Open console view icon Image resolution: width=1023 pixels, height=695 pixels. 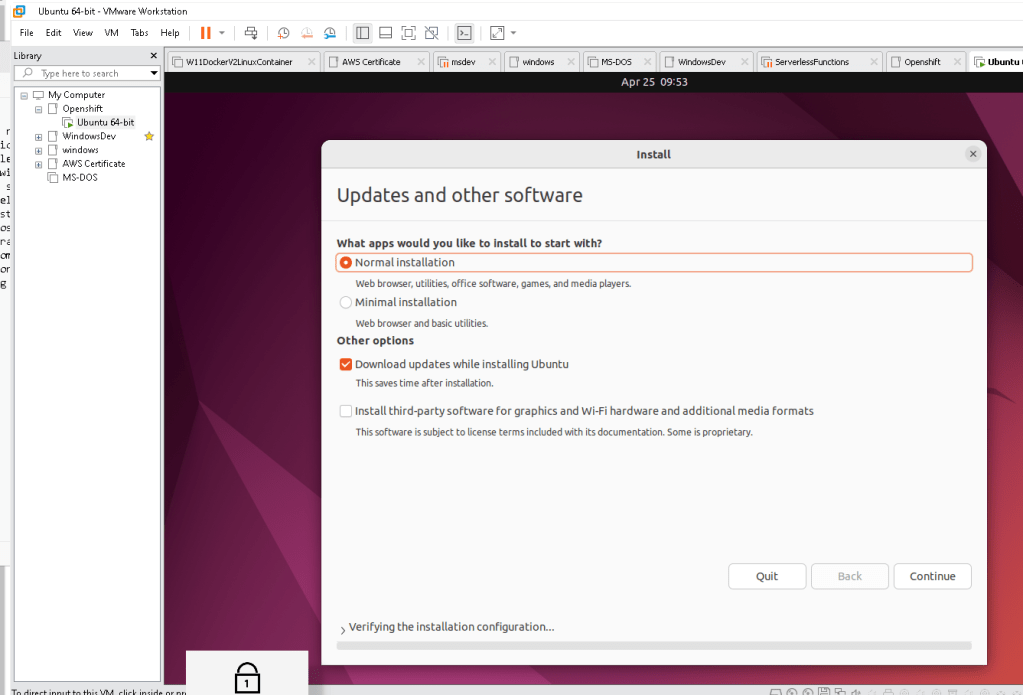tap(465, 33)
